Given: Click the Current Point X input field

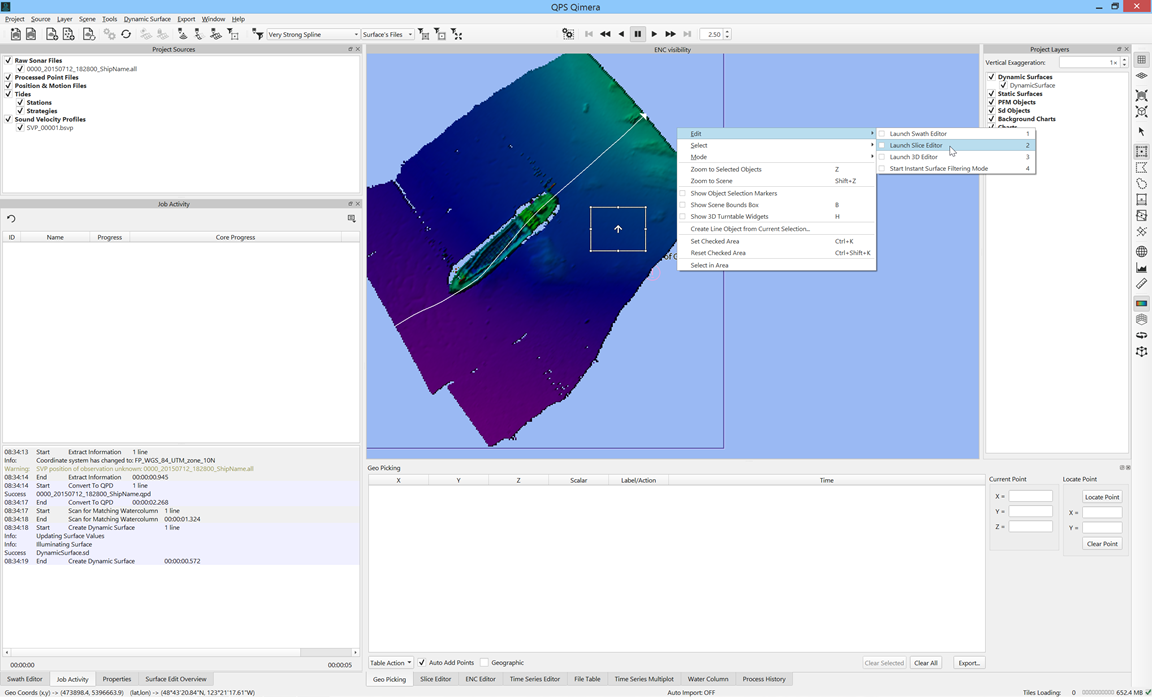Looking at the screenshot, I should point(1030,496).
